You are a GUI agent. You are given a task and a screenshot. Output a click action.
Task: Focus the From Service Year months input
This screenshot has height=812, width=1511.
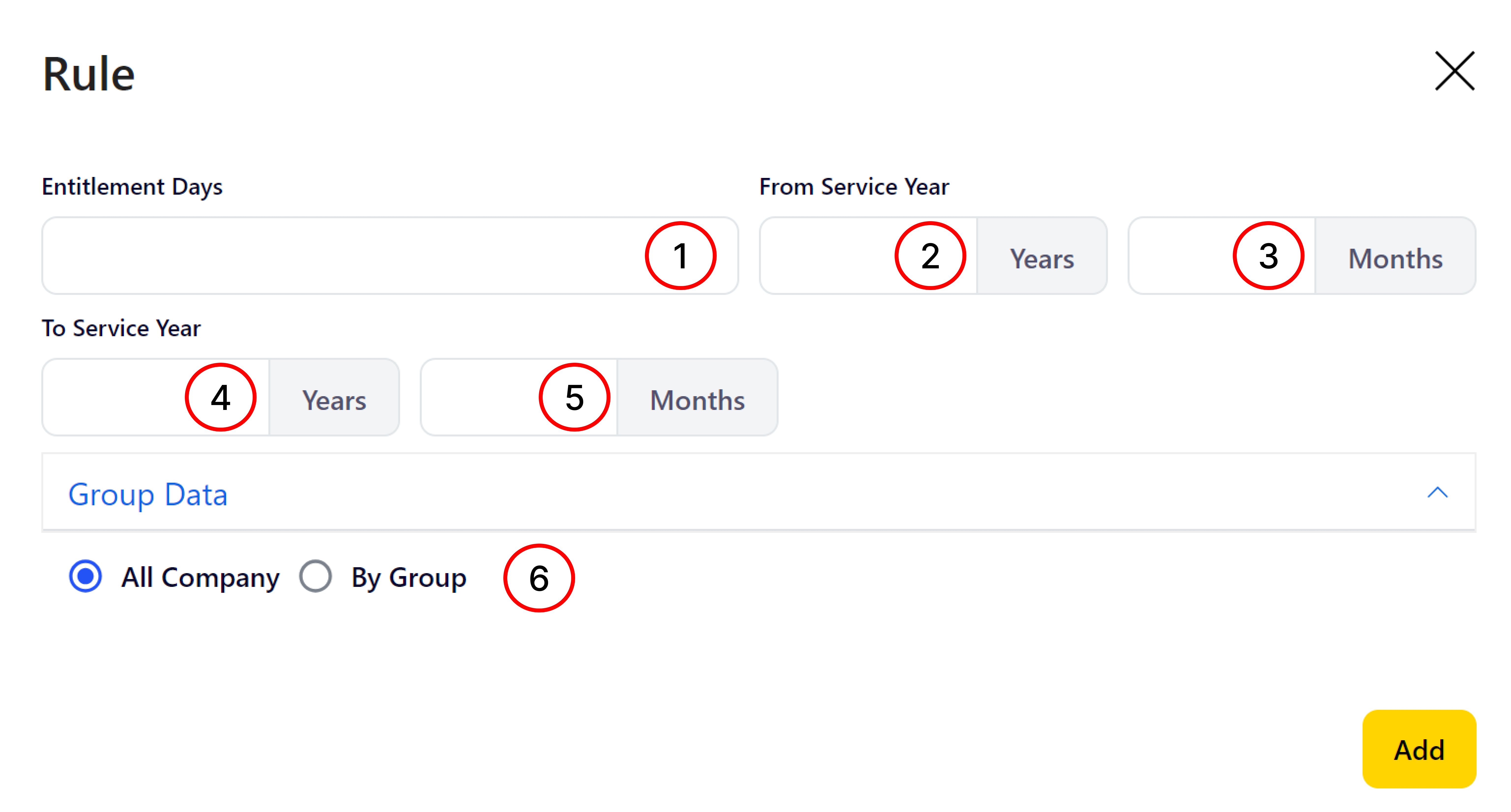(1222, 256)
